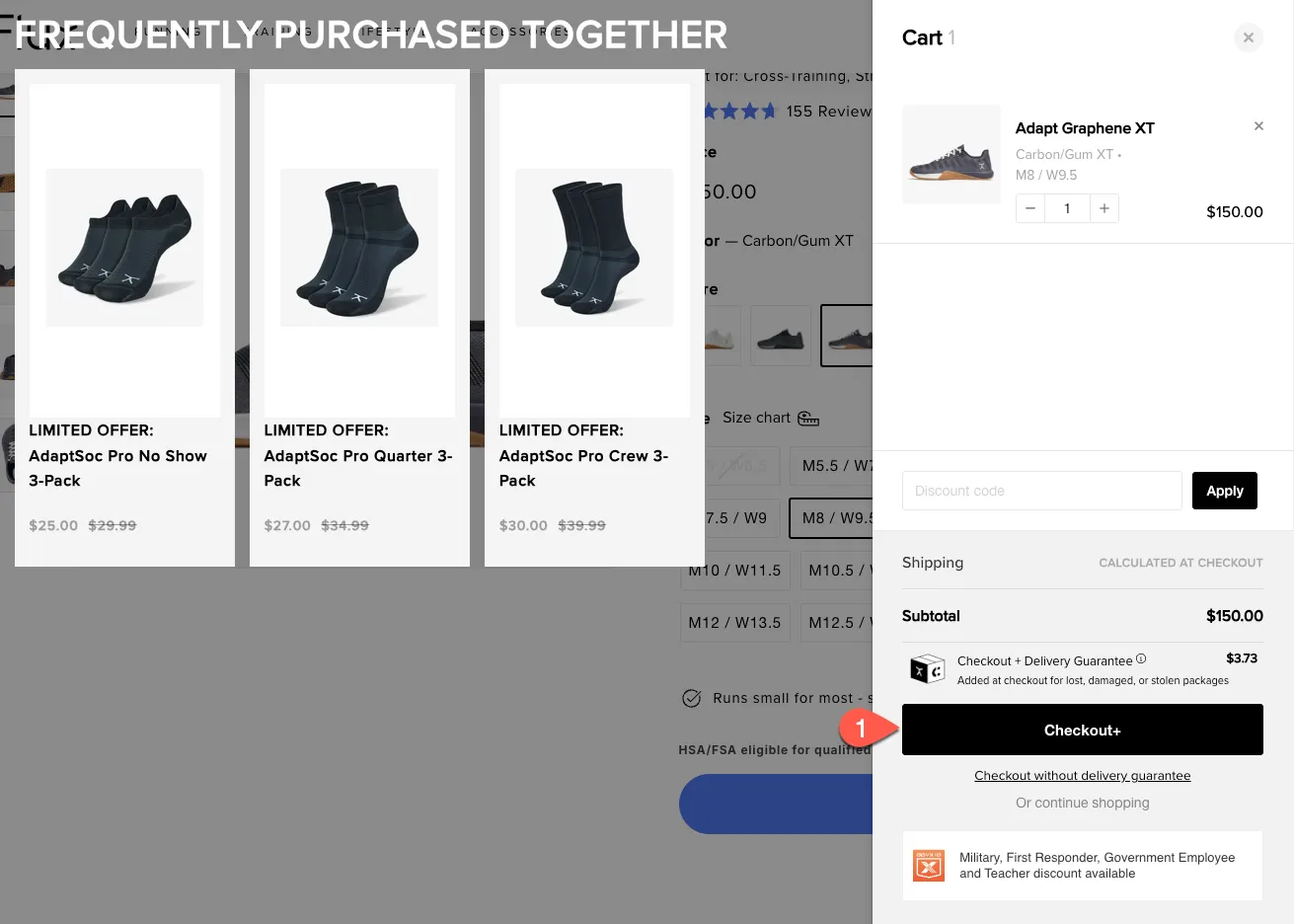The width and height of the screenshot is (1294, 924).
Task: Click the military discount badge icon
Action: (929, 866)
